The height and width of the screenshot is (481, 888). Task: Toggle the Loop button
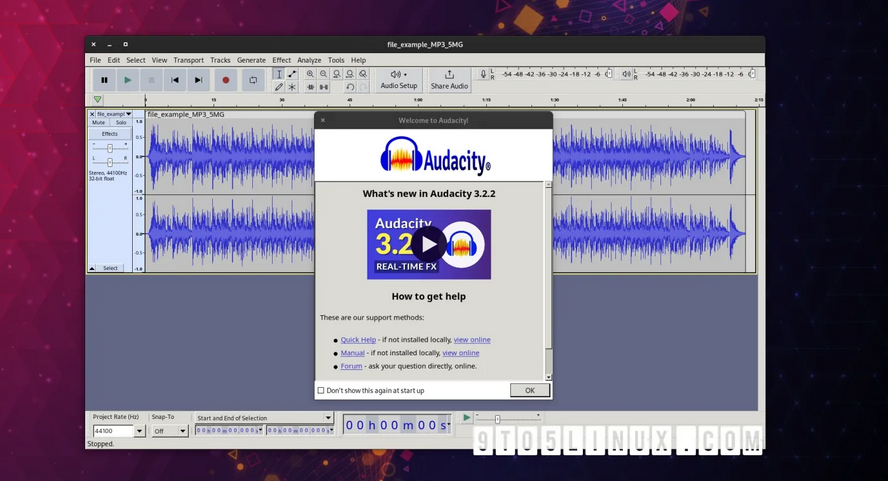[253, 80]
